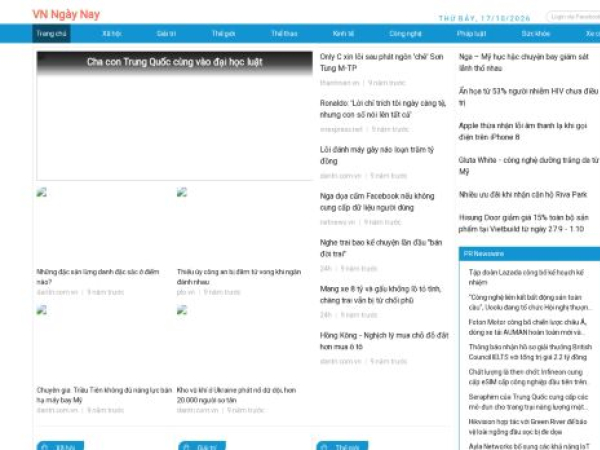
Task: Open the Pháp luật section
Action: coord(471,34)
